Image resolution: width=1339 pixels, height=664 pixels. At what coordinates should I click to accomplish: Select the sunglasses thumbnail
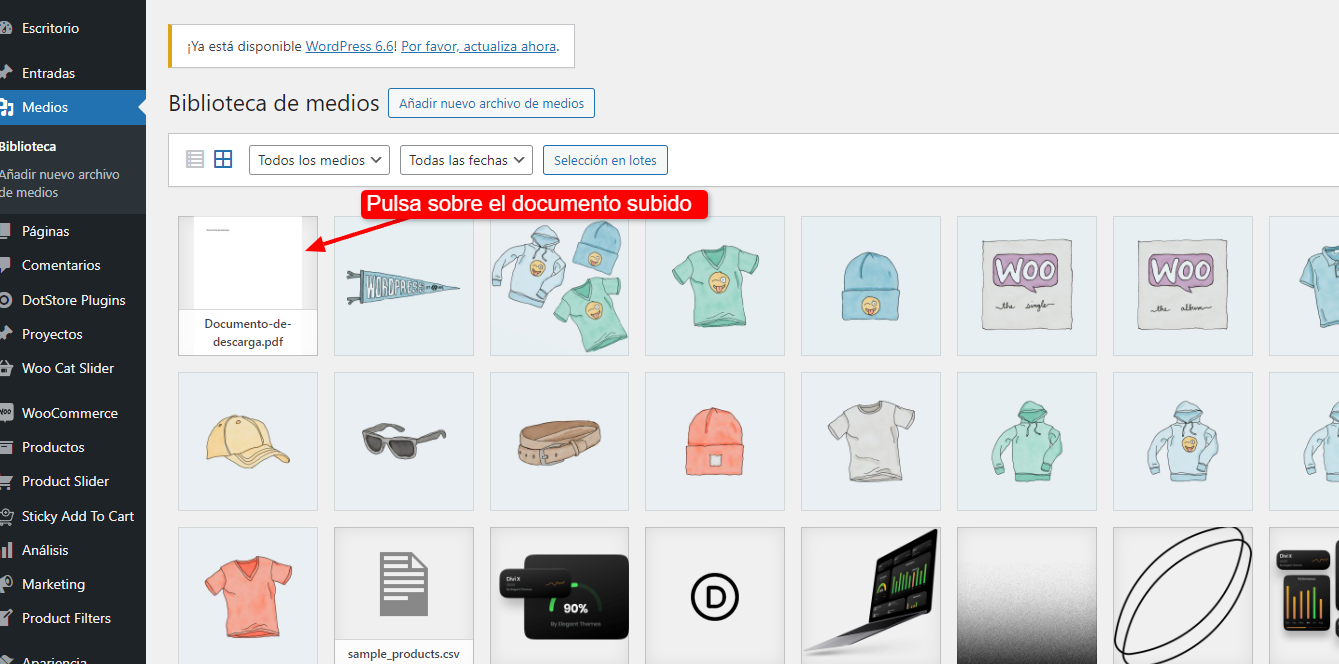coord(404,442)
